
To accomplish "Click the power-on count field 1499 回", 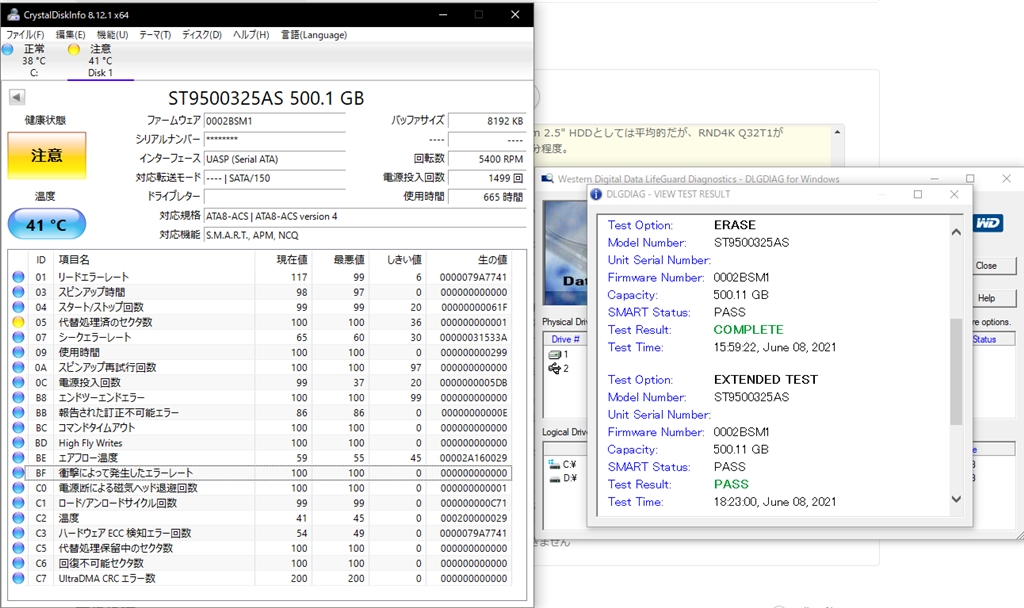I will point(487,178).
